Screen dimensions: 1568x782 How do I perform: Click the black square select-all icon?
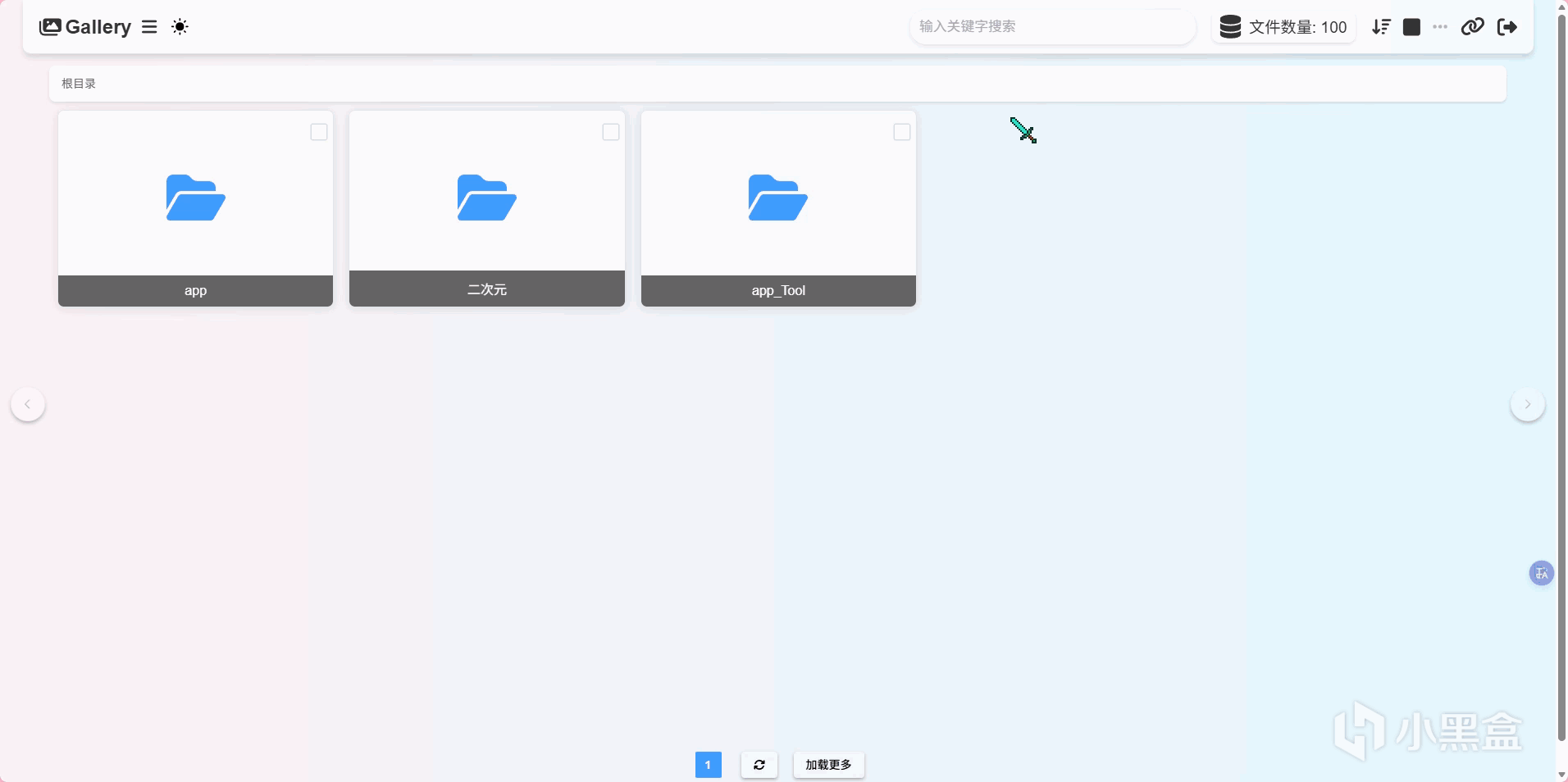pyautogui.click(x=1411, y=27)
